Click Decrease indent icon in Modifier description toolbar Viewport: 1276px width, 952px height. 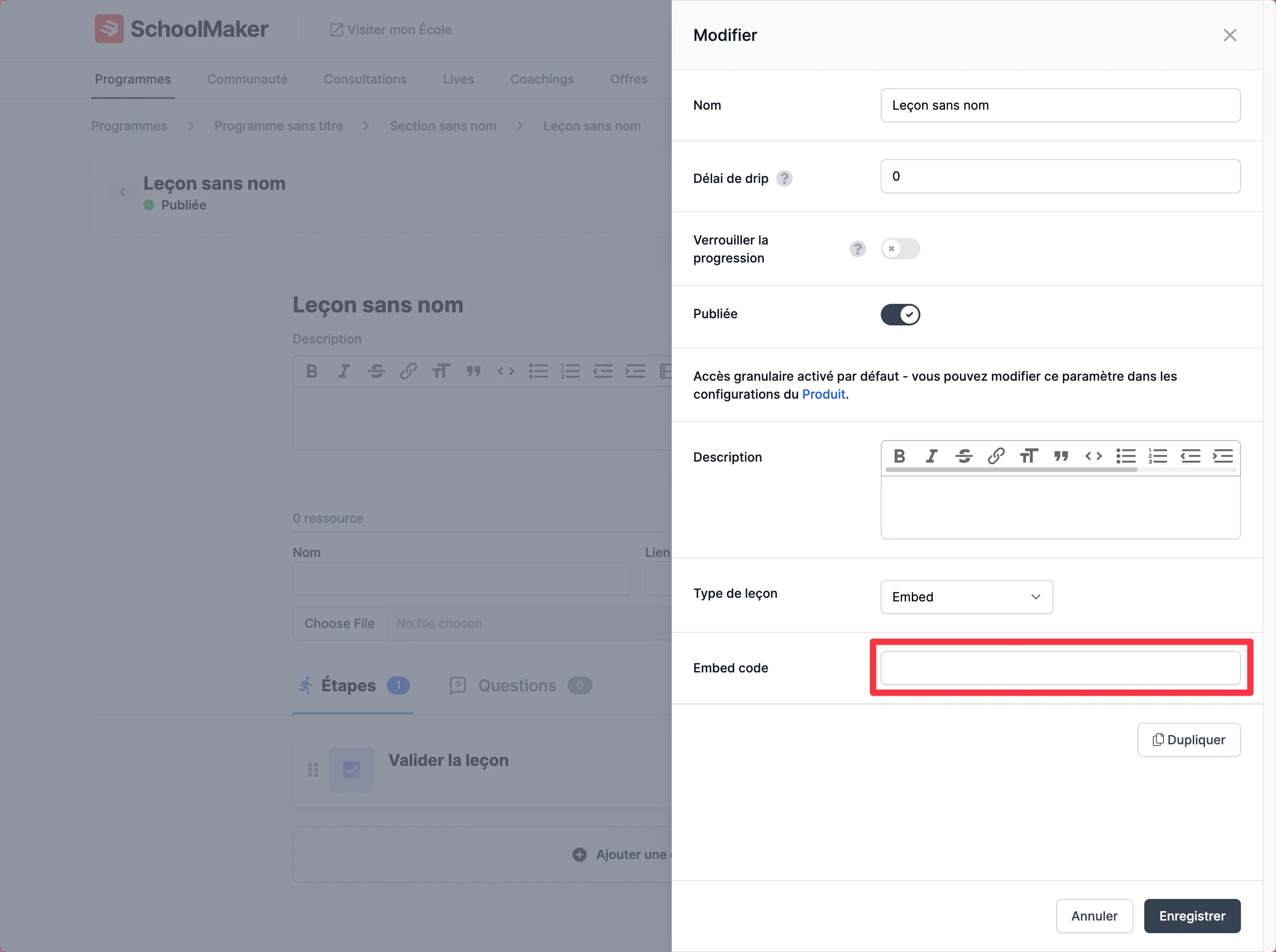point(1190,456)
